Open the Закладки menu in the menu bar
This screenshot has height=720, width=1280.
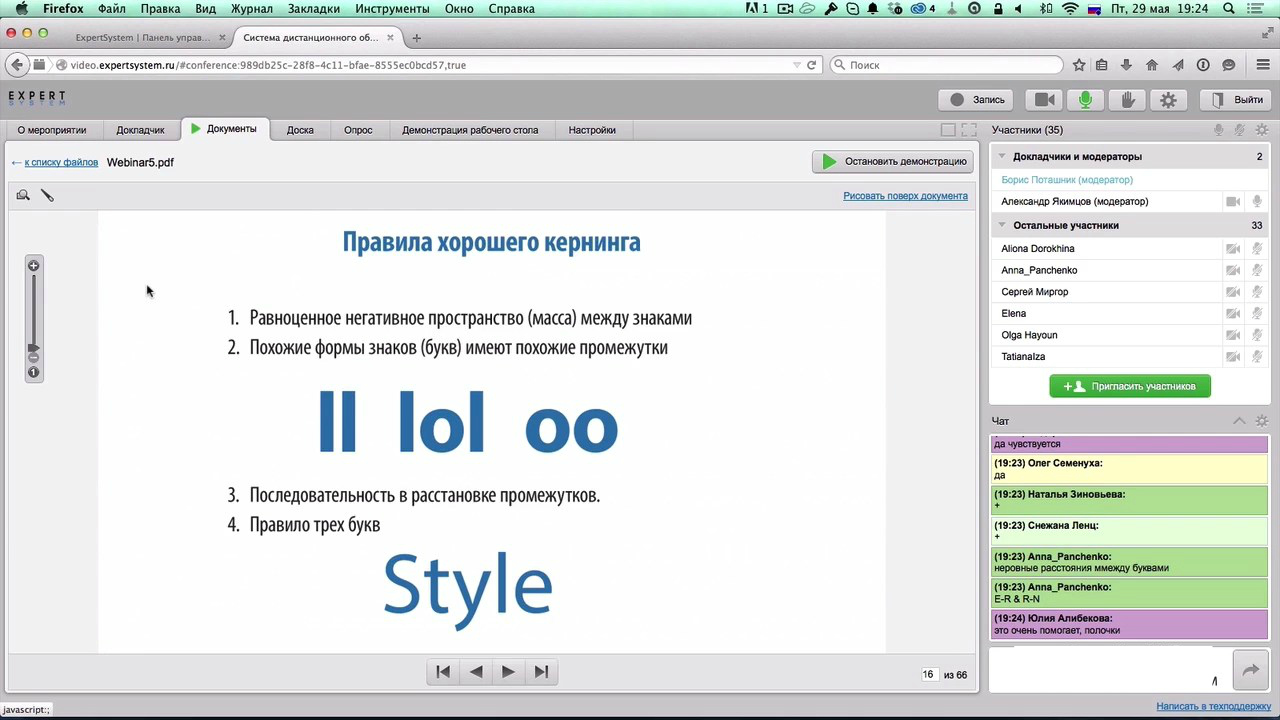tap(313, 9)
